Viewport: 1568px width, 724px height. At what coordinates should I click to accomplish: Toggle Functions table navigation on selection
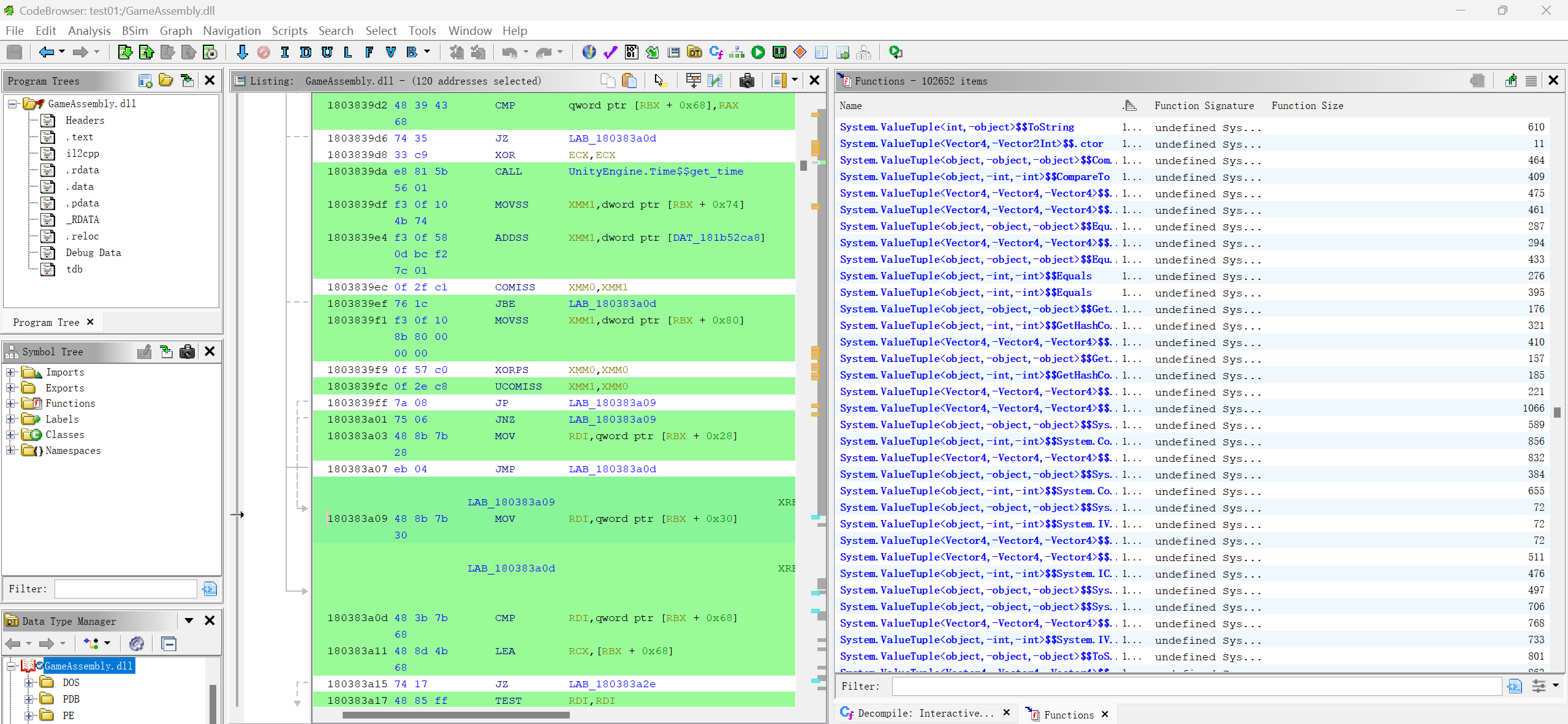(1510, 81)
